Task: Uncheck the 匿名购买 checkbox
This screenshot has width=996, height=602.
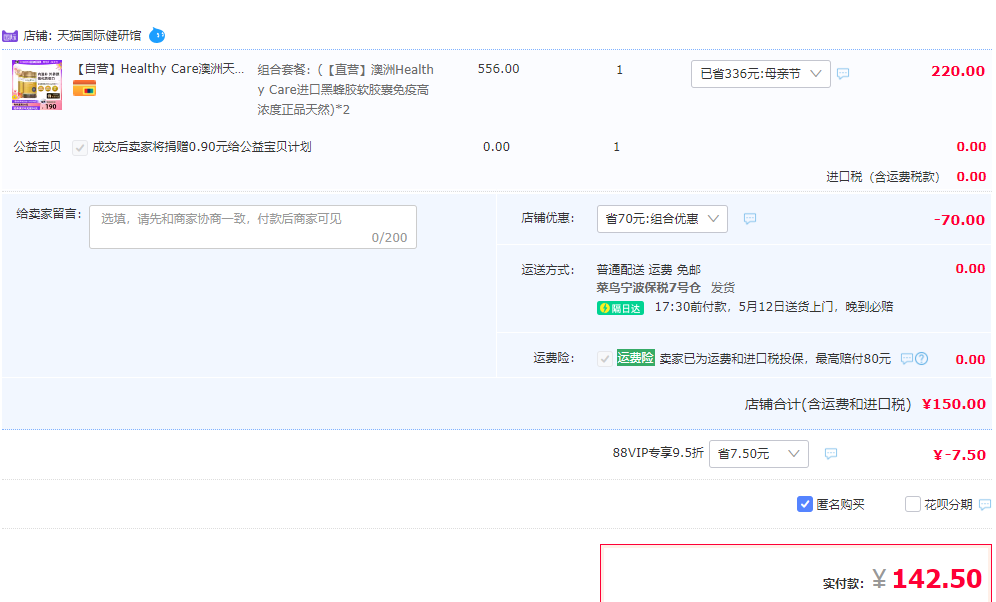Action: [804, 504]
